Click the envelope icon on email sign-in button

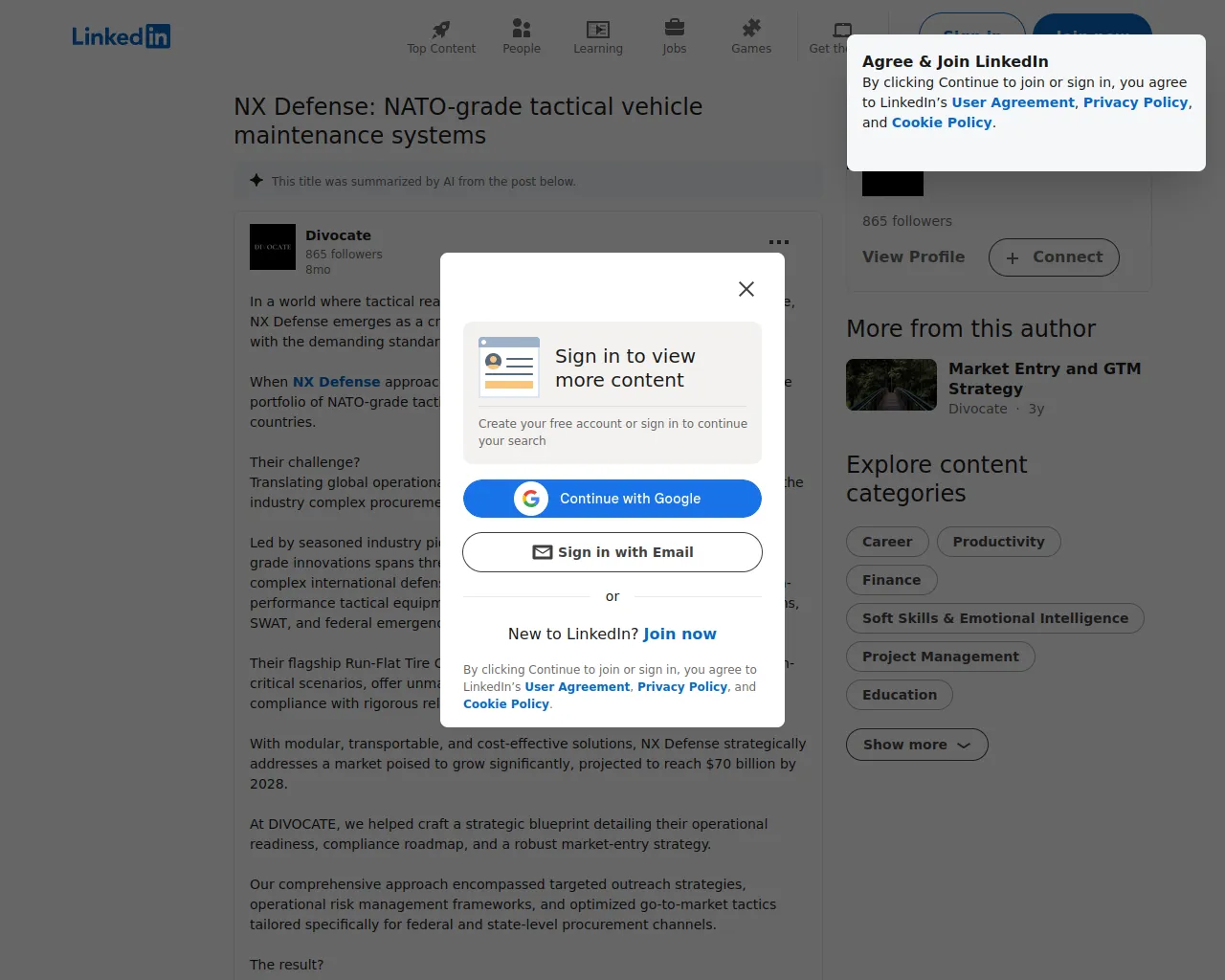click(x=543, y=552)
